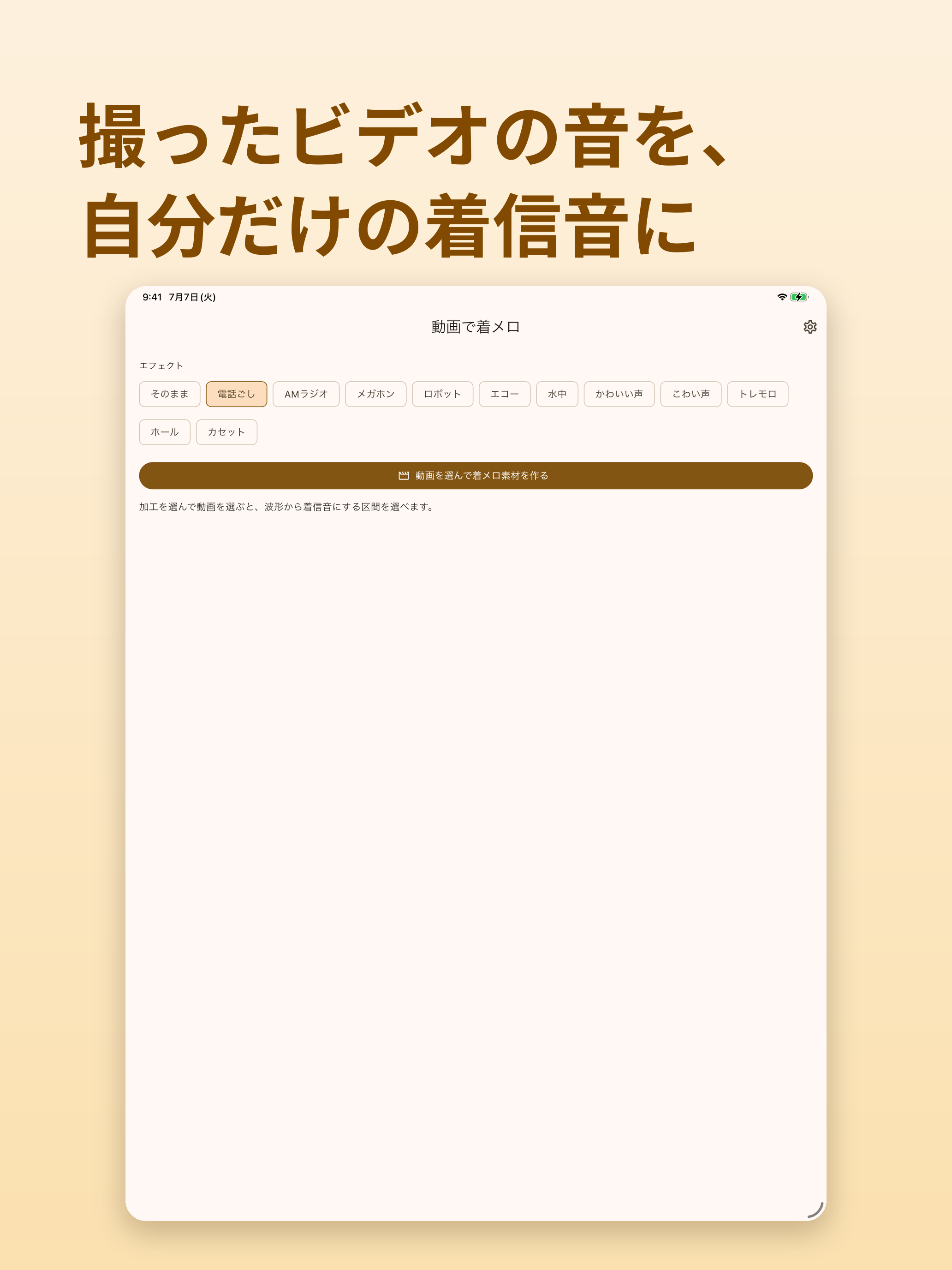Choose the ホール effect
This screenshot has height=1270, width=952.
point(165,432)
